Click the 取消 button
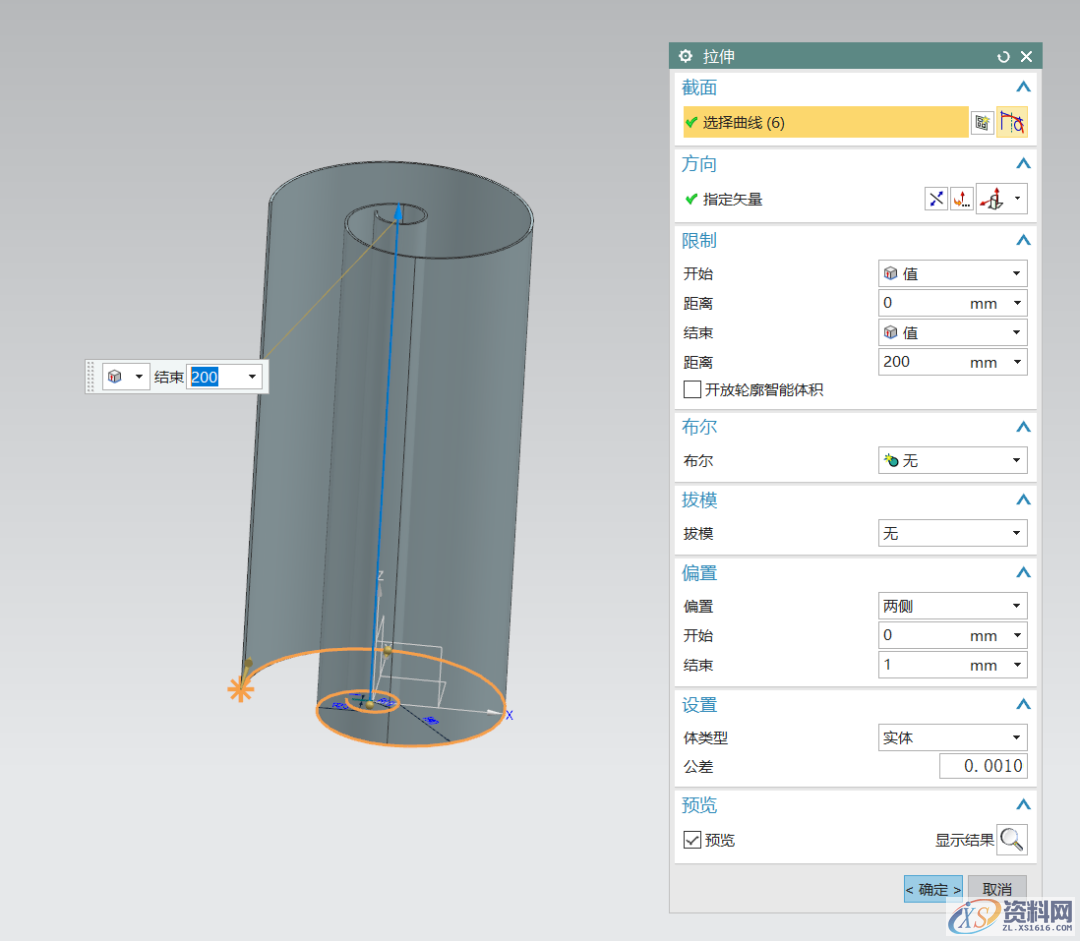The width and height of the screenshot is (1080, 941). [x=996, y=889]
